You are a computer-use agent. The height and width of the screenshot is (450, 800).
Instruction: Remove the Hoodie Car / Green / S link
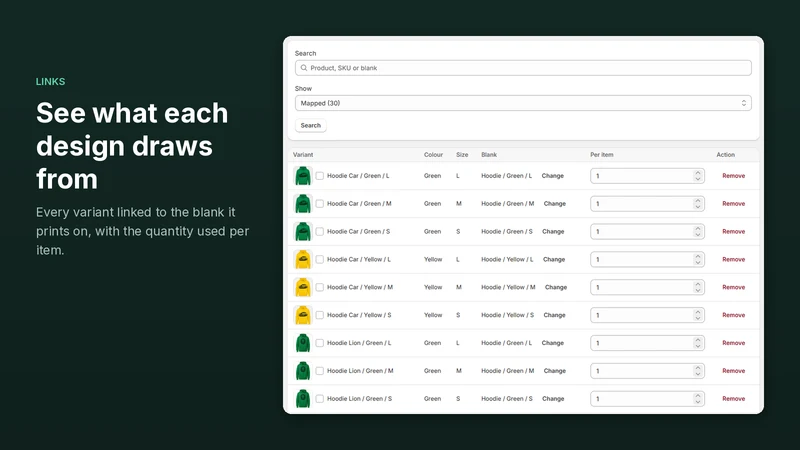(x=734, y=232)
